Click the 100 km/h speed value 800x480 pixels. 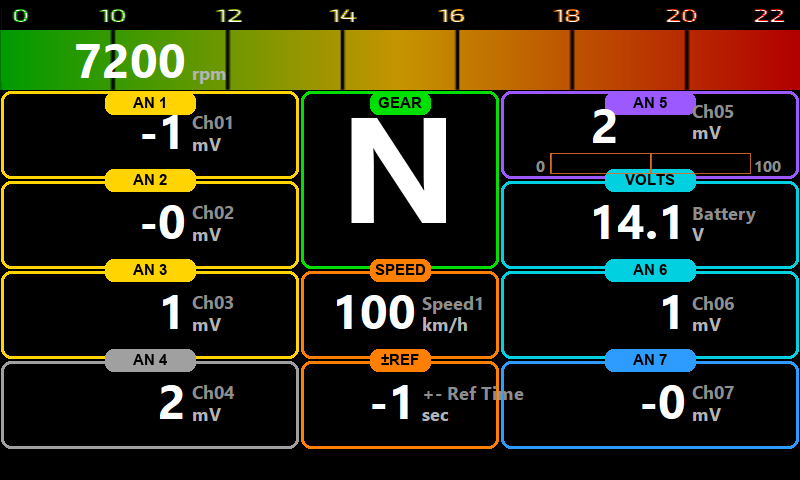pyautogui.click(x=375, y=313)
